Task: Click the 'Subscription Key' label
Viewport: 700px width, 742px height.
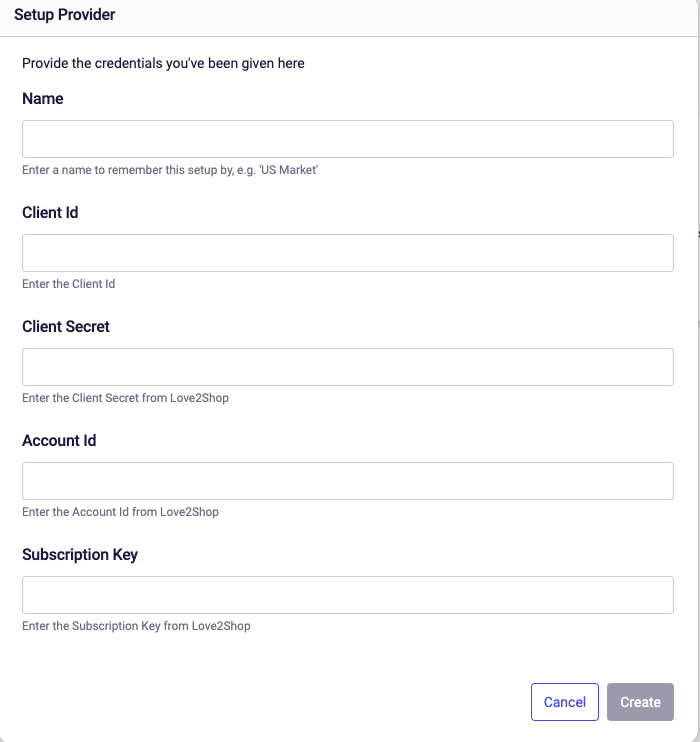Action: coord(80,555)
